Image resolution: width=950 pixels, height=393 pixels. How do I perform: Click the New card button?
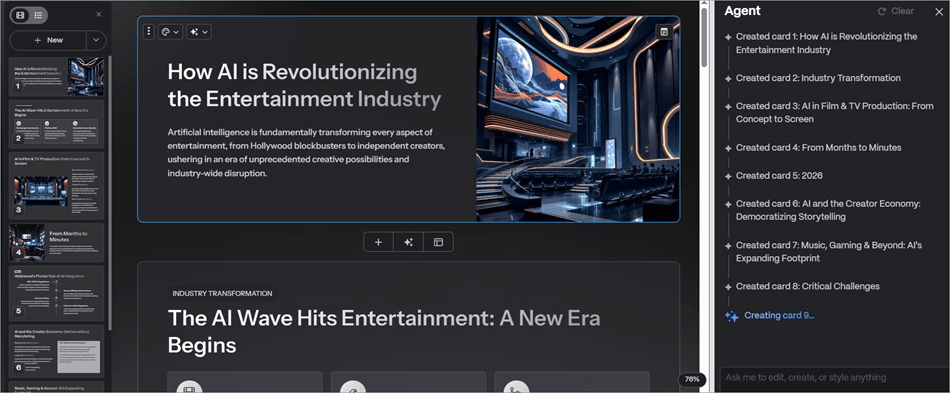pos(48,40)
